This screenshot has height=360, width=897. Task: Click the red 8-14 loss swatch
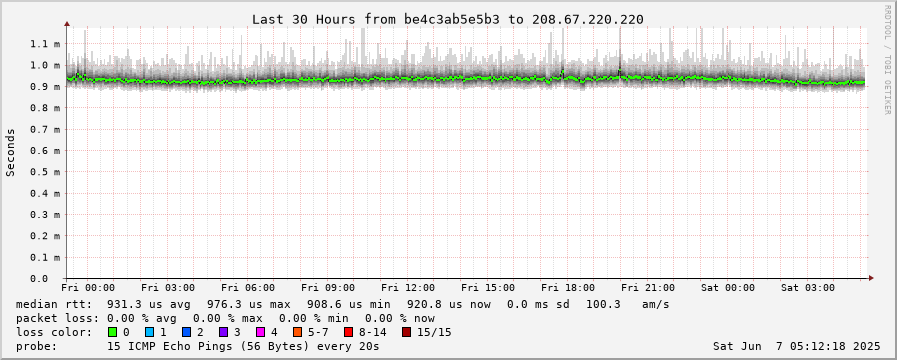tap(348, 332)
